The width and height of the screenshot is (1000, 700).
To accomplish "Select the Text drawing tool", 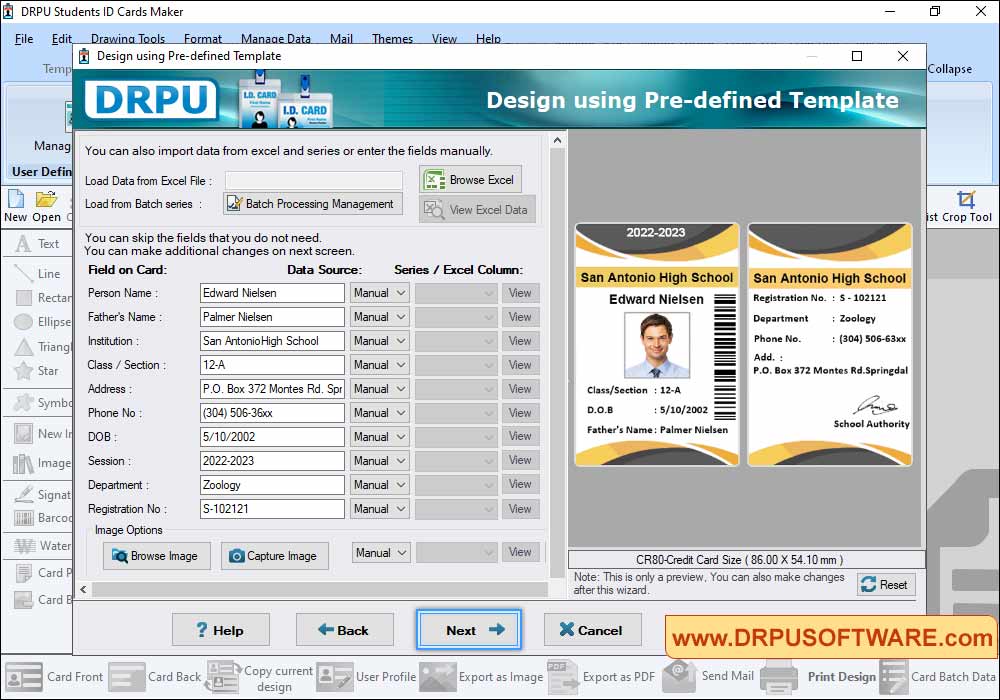I will pyautogui.click(x=38, y=244).
